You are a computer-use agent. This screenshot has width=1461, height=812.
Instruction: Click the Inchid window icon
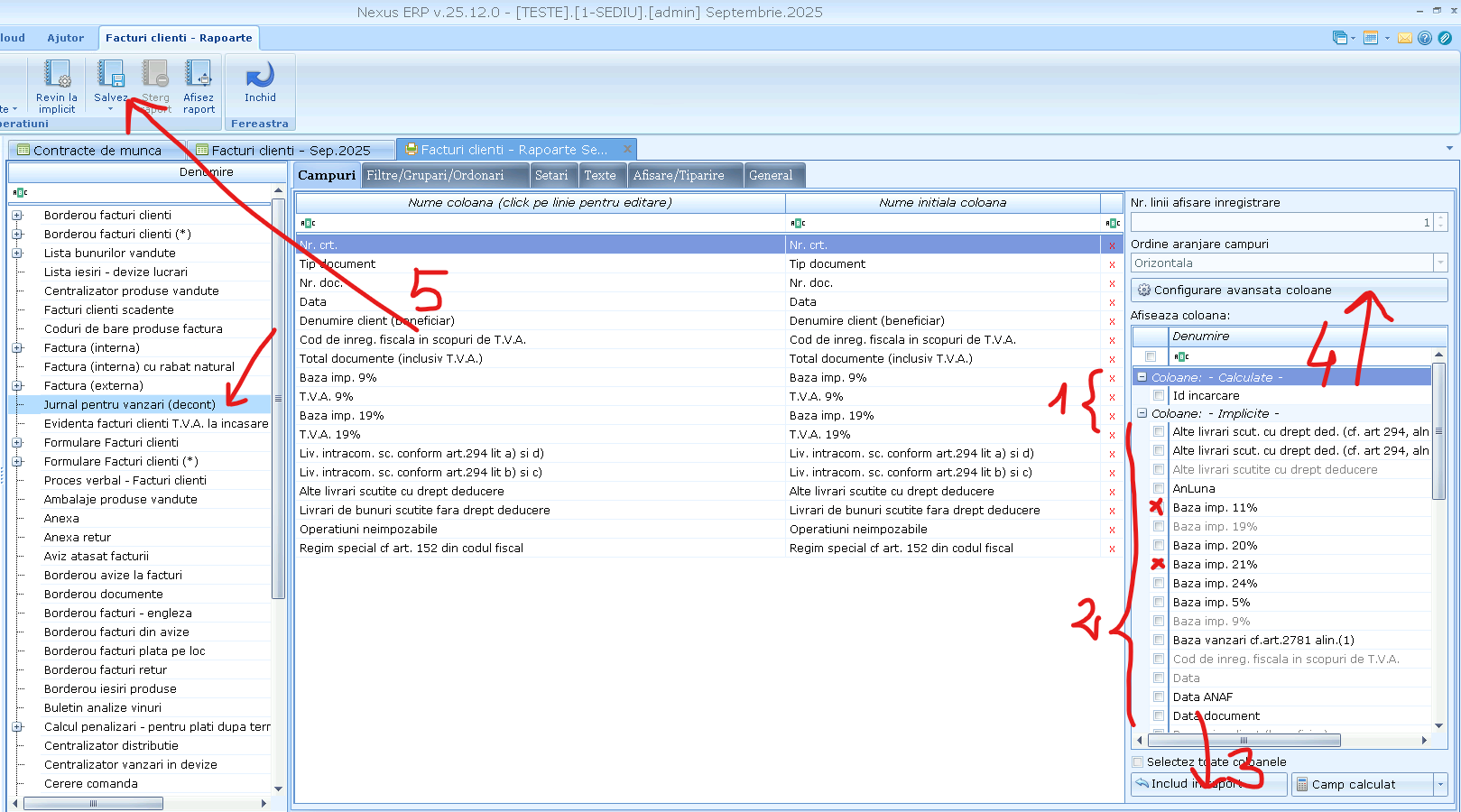[260, 75]
